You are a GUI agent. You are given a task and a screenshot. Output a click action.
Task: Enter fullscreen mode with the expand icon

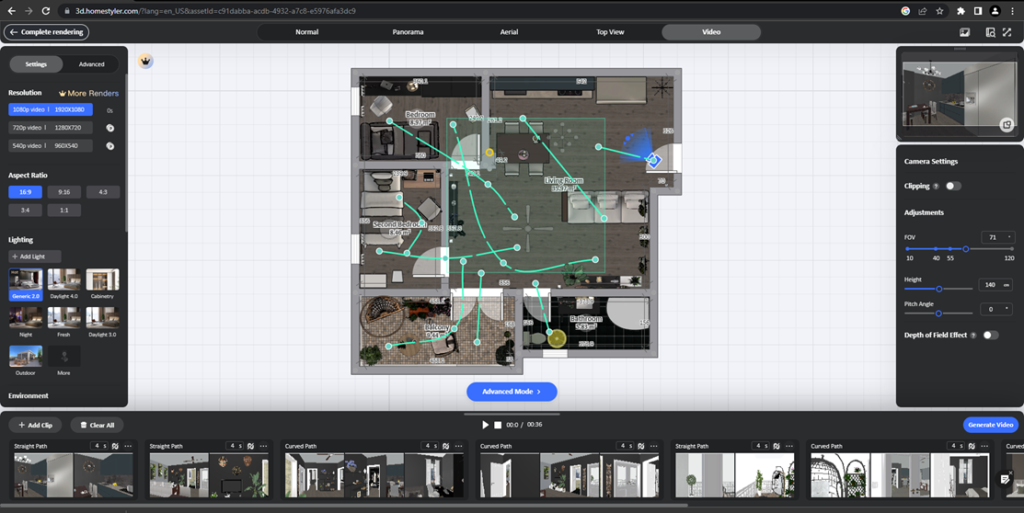coord(1009,32)
